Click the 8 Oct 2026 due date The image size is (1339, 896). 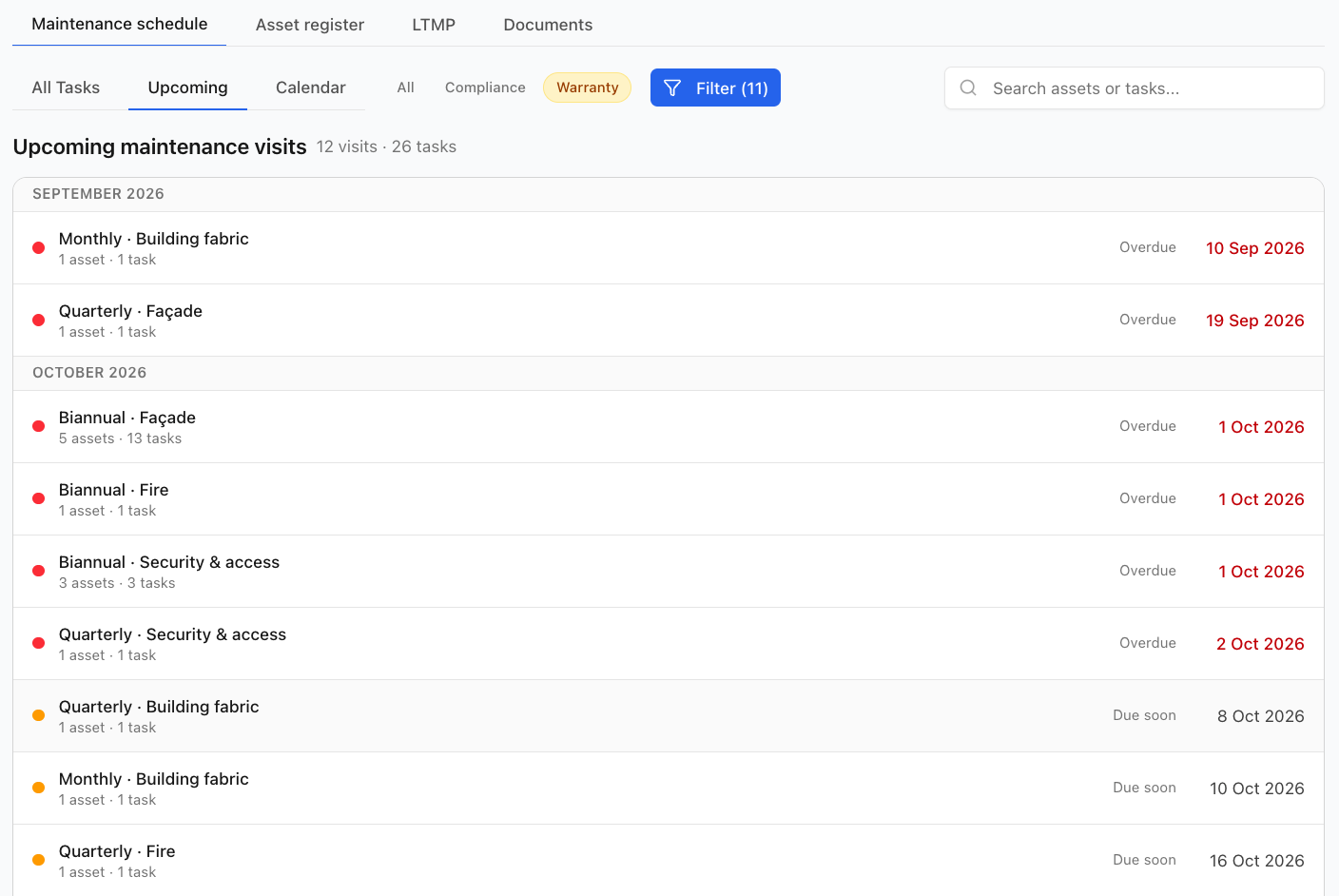(1261, 716)
